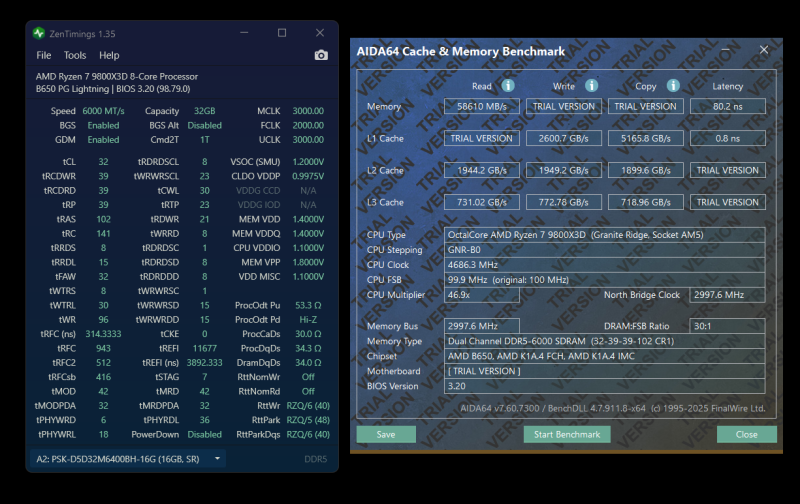
Task: Click the L1 Cache Copy 5165.8 GB/s field
Action: coord(645,138)
